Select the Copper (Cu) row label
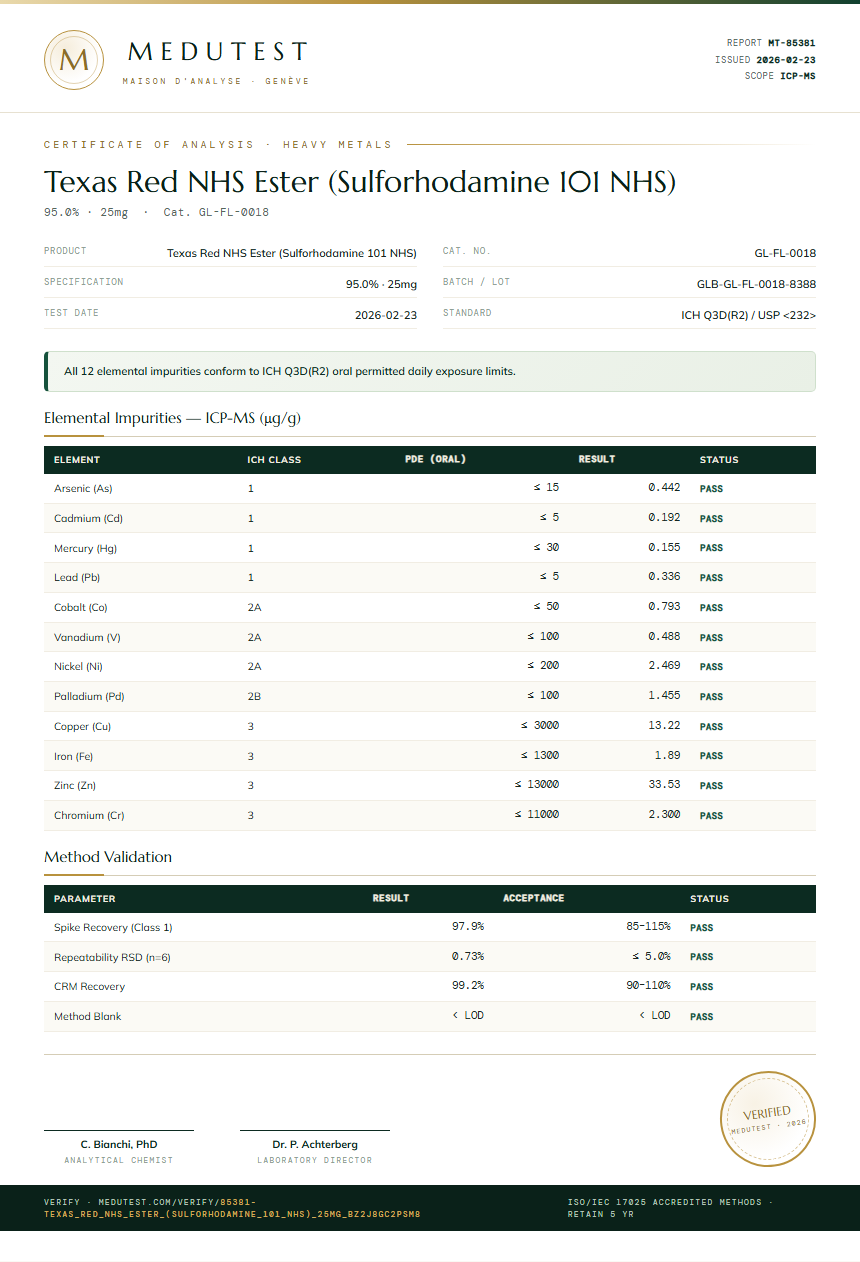 coord(82,727)
